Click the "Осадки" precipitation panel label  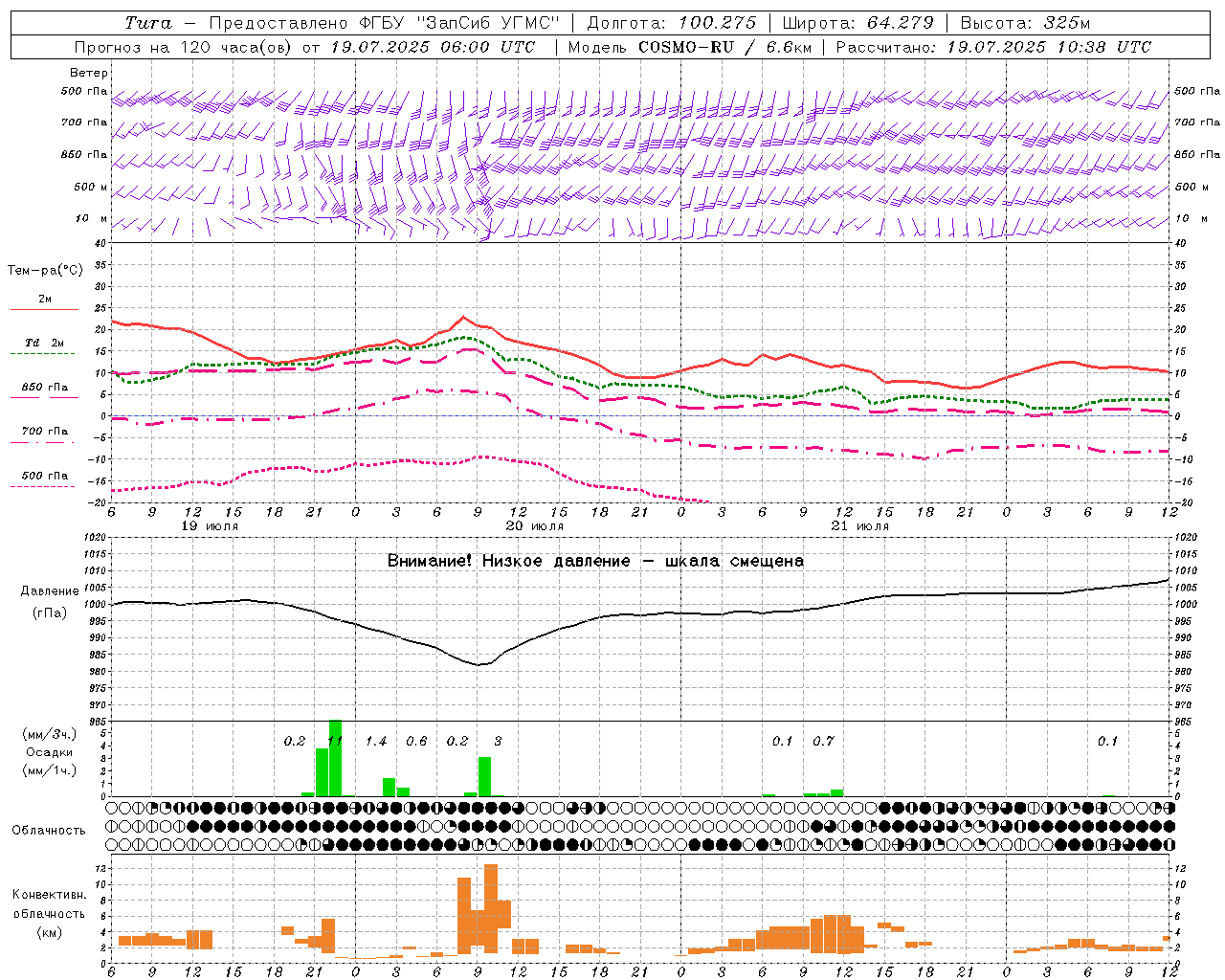(49, 752)
